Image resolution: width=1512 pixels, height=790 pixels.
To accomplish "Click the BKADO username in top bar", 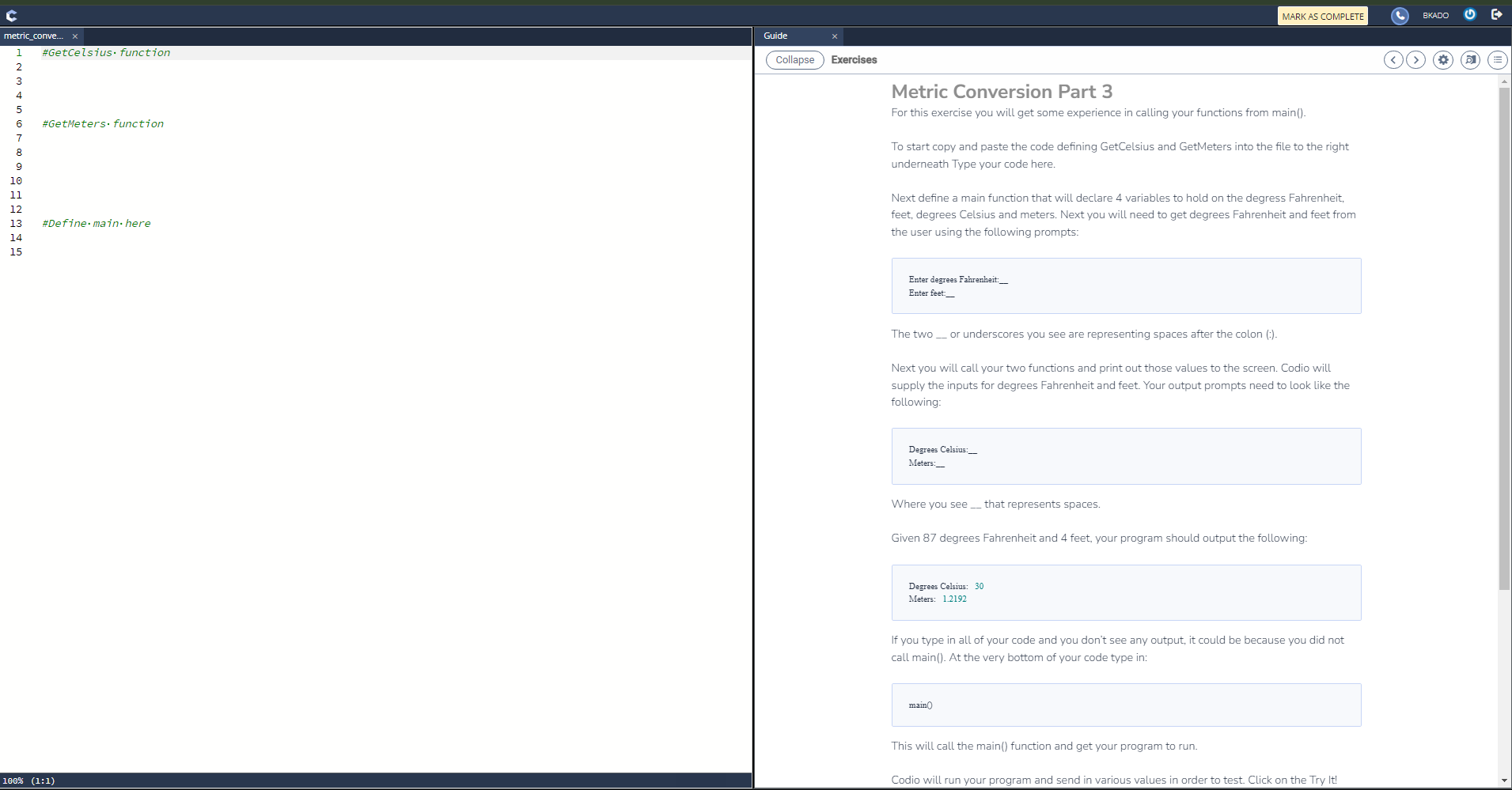I will (x=1434, y=15).
